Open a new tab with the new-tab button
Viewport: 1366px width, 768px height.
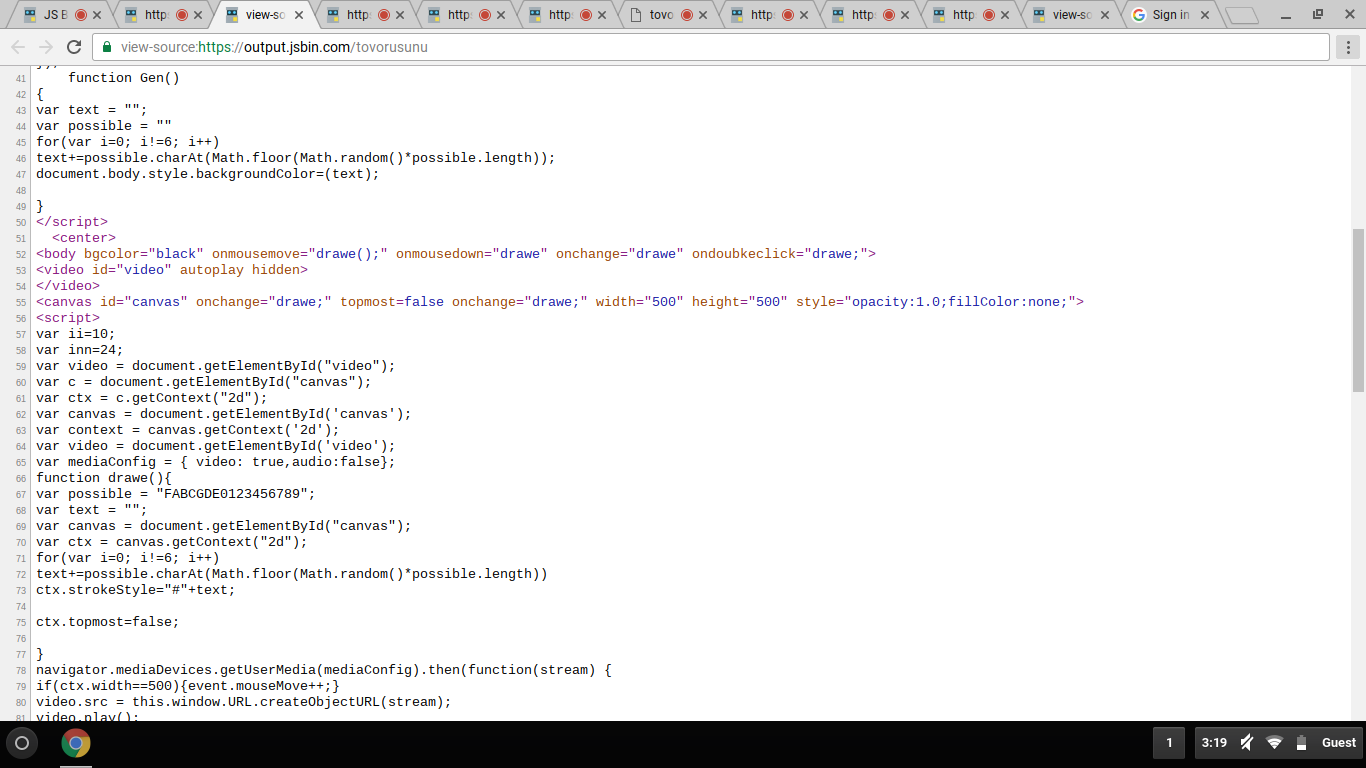pos(1242,15)
